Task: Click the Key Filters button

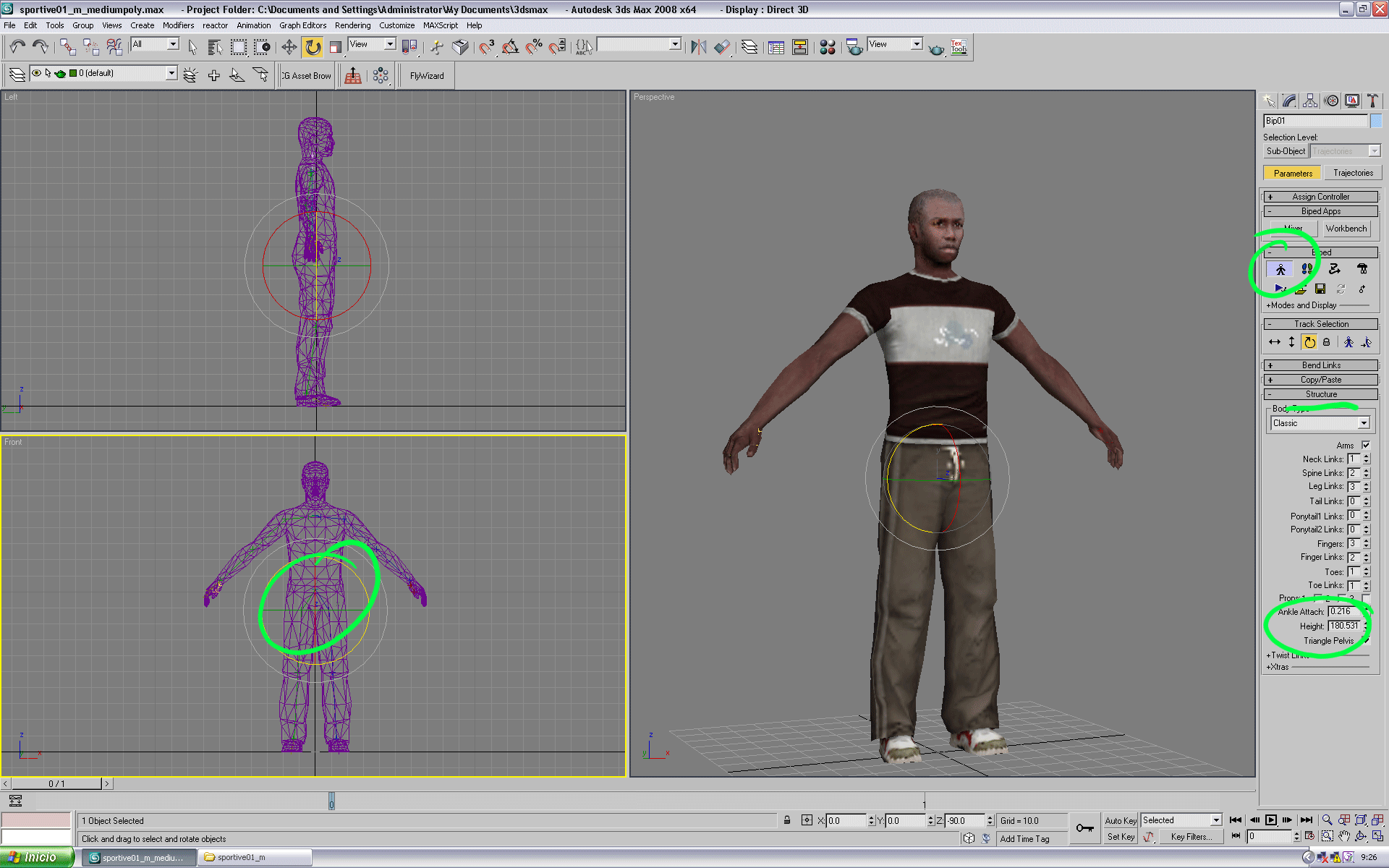Action: pyautogui.click(x=1191, y=837)
